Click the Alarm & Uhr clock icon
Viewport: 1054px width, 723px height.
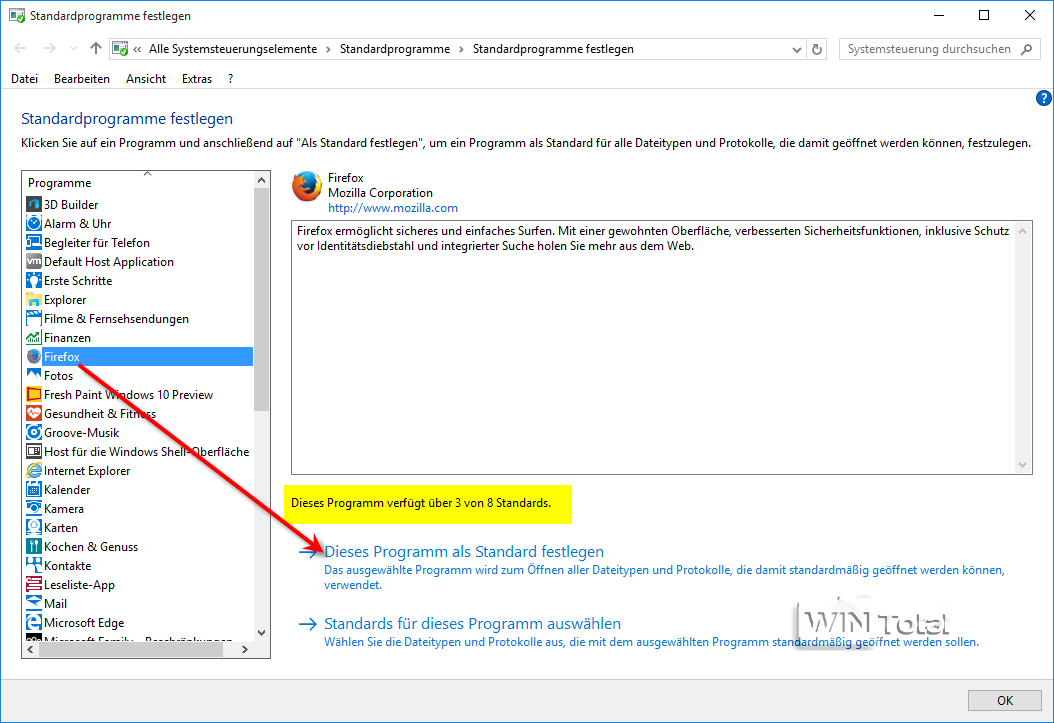pos(34,223)
